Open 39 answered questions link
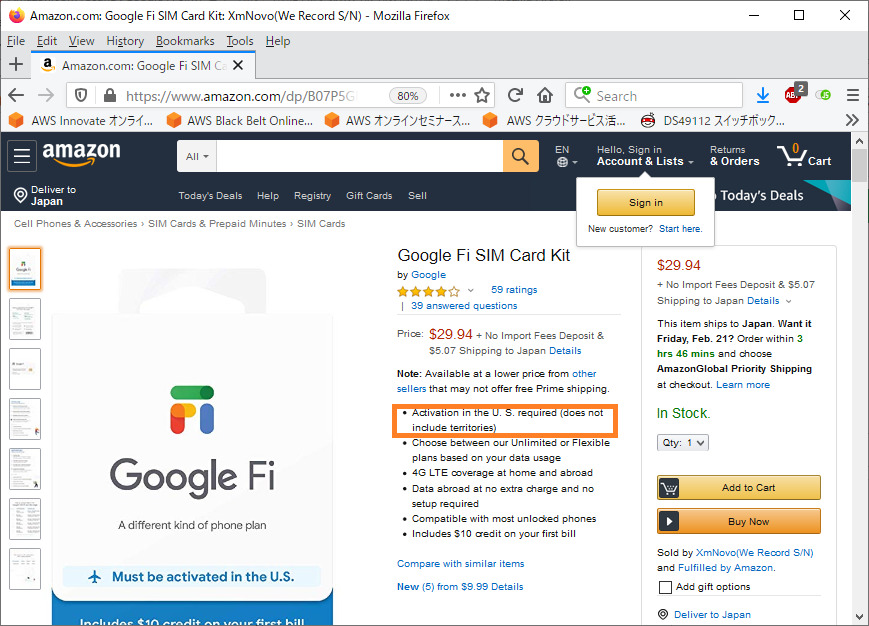Viewport: 869px width, 626px height. point(464,306)
